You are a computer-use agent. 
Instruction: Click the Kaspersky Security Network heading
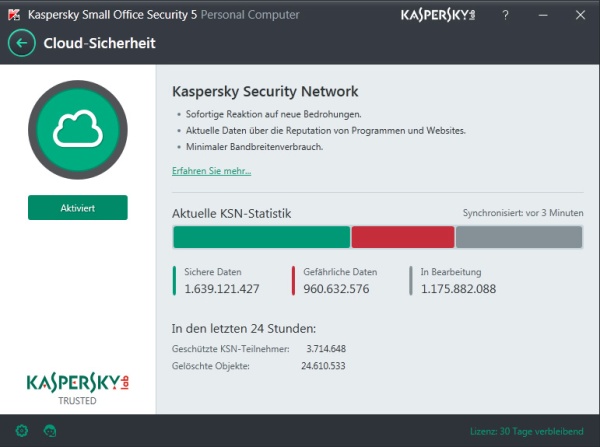tap(265, 91)
